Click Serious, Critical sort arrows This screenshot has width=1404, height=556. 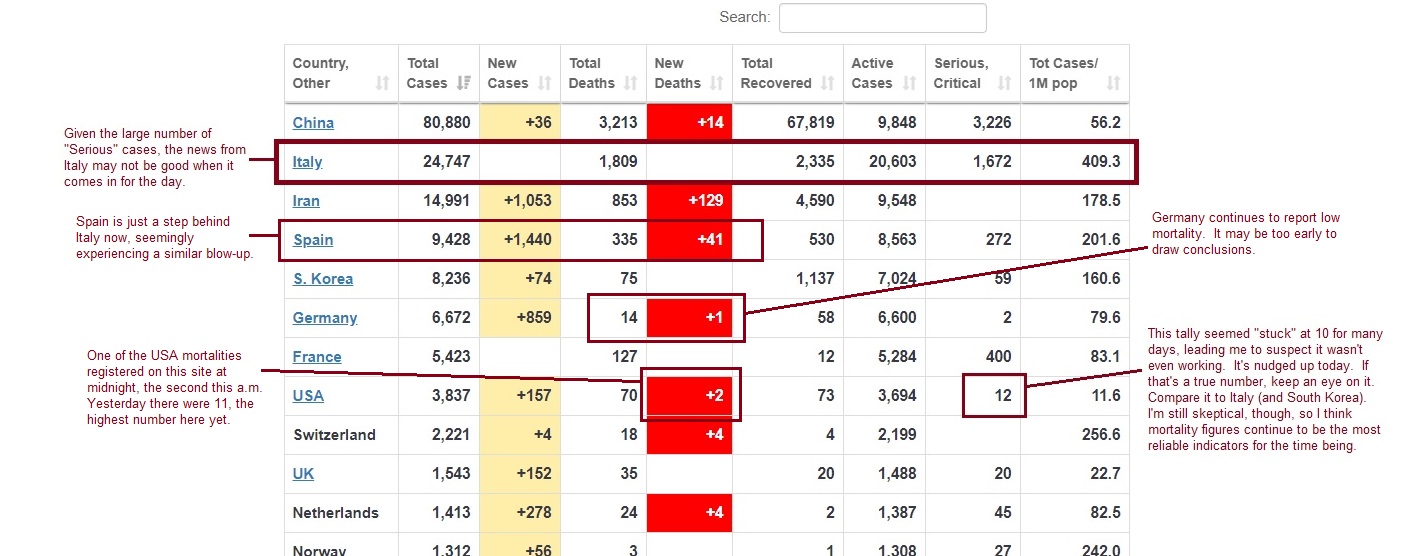[x=1005, y=84]
